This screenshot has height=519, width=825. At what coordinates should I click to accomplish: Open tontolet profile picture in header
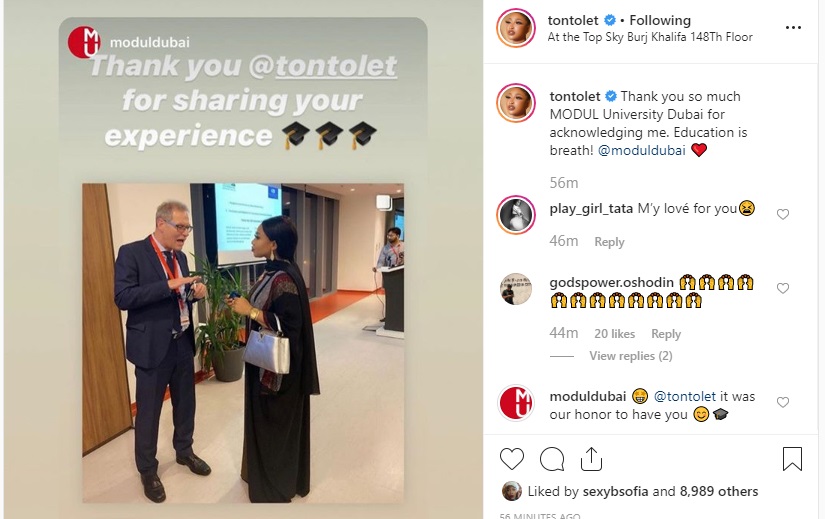(516, 27)
